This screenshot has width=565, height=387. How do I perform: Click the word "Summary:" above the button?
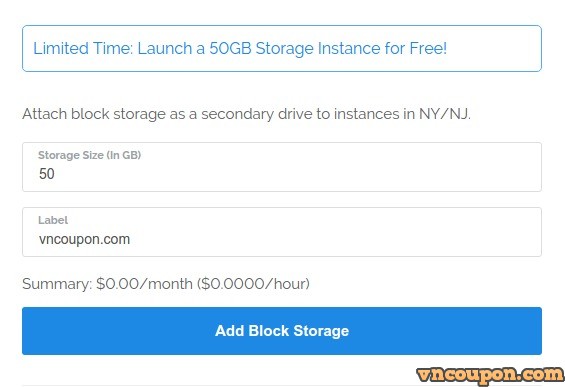click(x=57, y=284)
